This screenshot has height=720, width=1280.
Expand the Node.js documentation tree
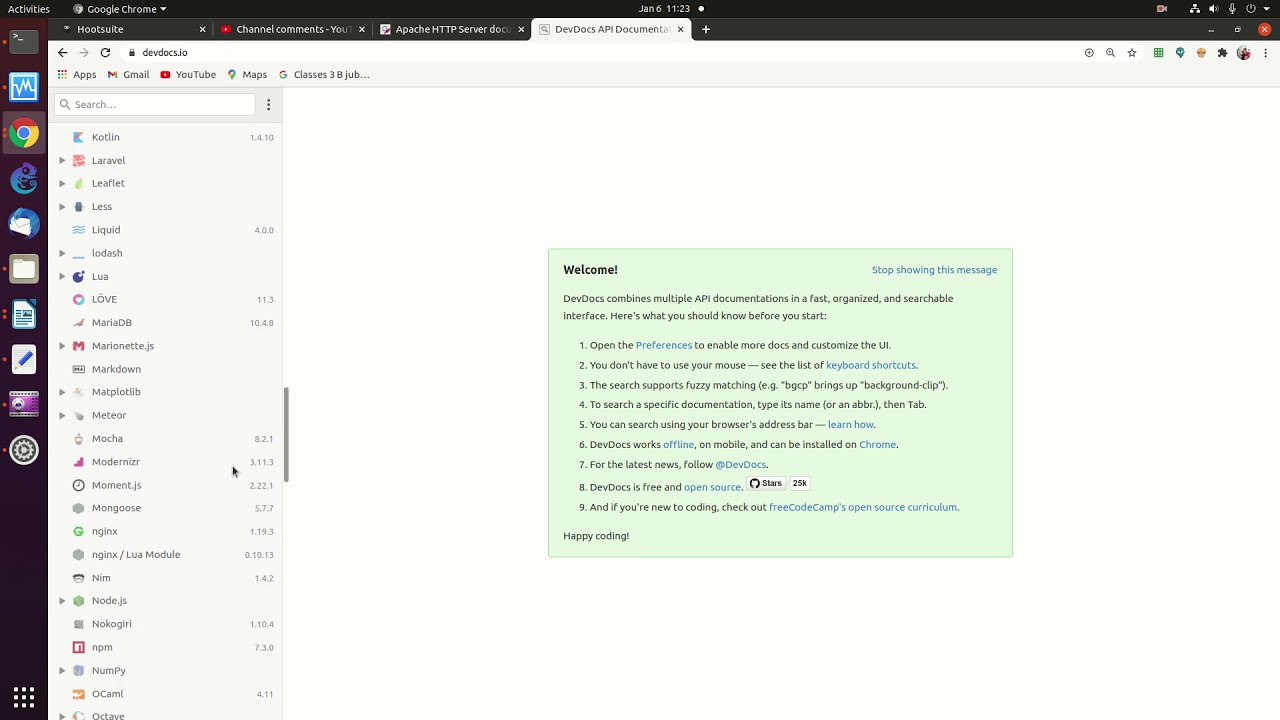click(62, 601)
